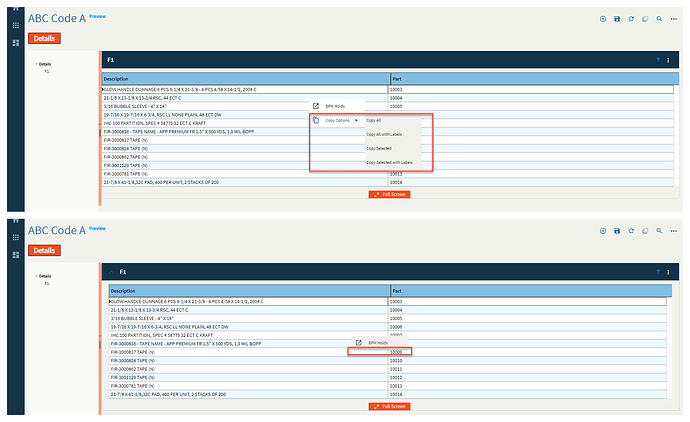Click the Preview link in lower screenshot title
The height and width of the screenshot is (422, 690).
97,228
